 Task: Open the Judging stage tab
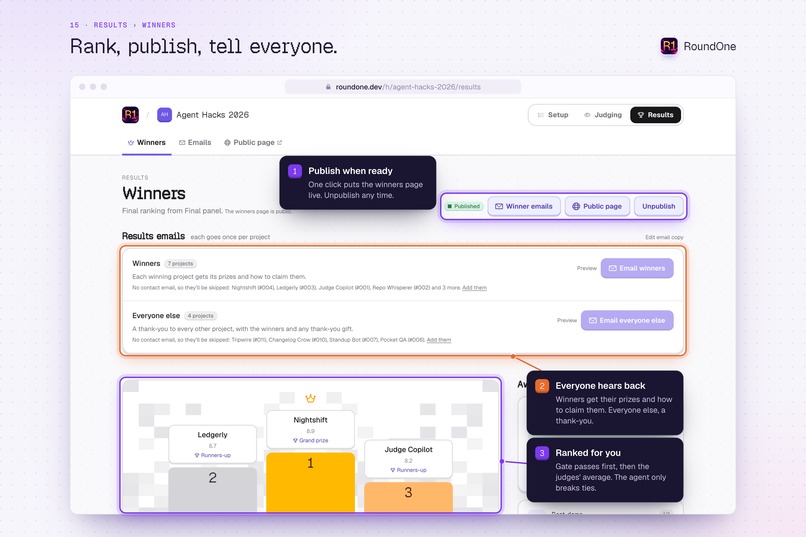click(603, 115)
